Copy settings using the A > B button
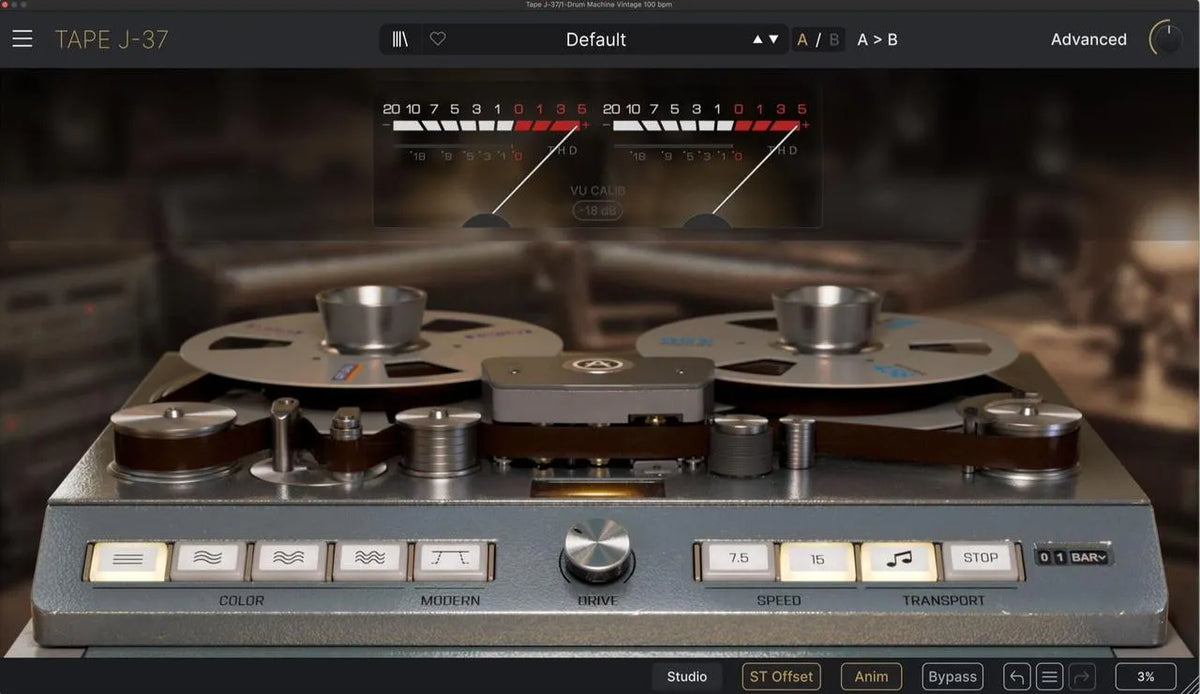Viewport: 1200px width, 694px height. (877, 39)
